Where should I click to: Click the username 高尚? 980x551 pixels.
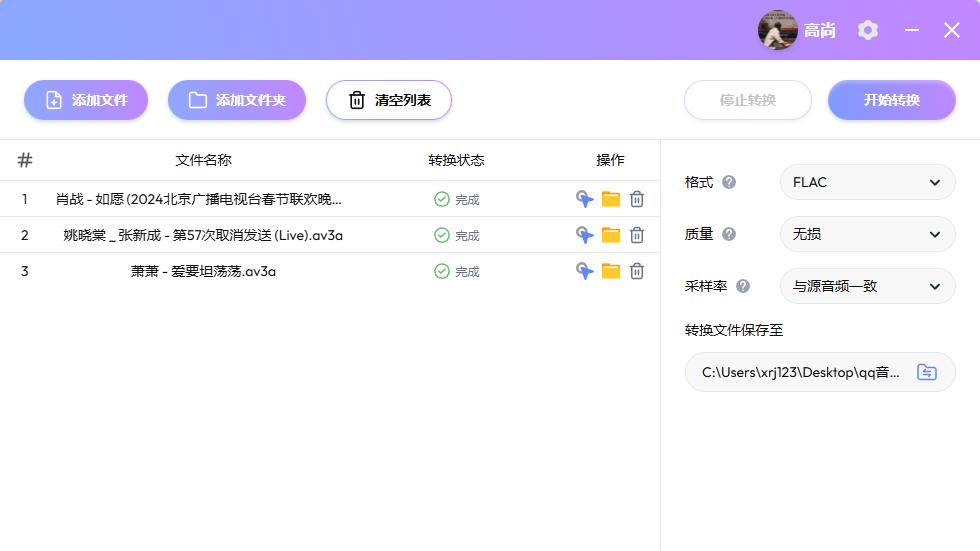click(820, 30)
